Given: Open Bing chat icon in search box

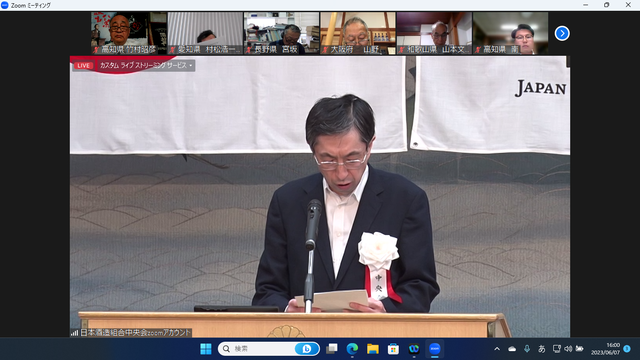Looking at the screenshot, I should (306, 349).
